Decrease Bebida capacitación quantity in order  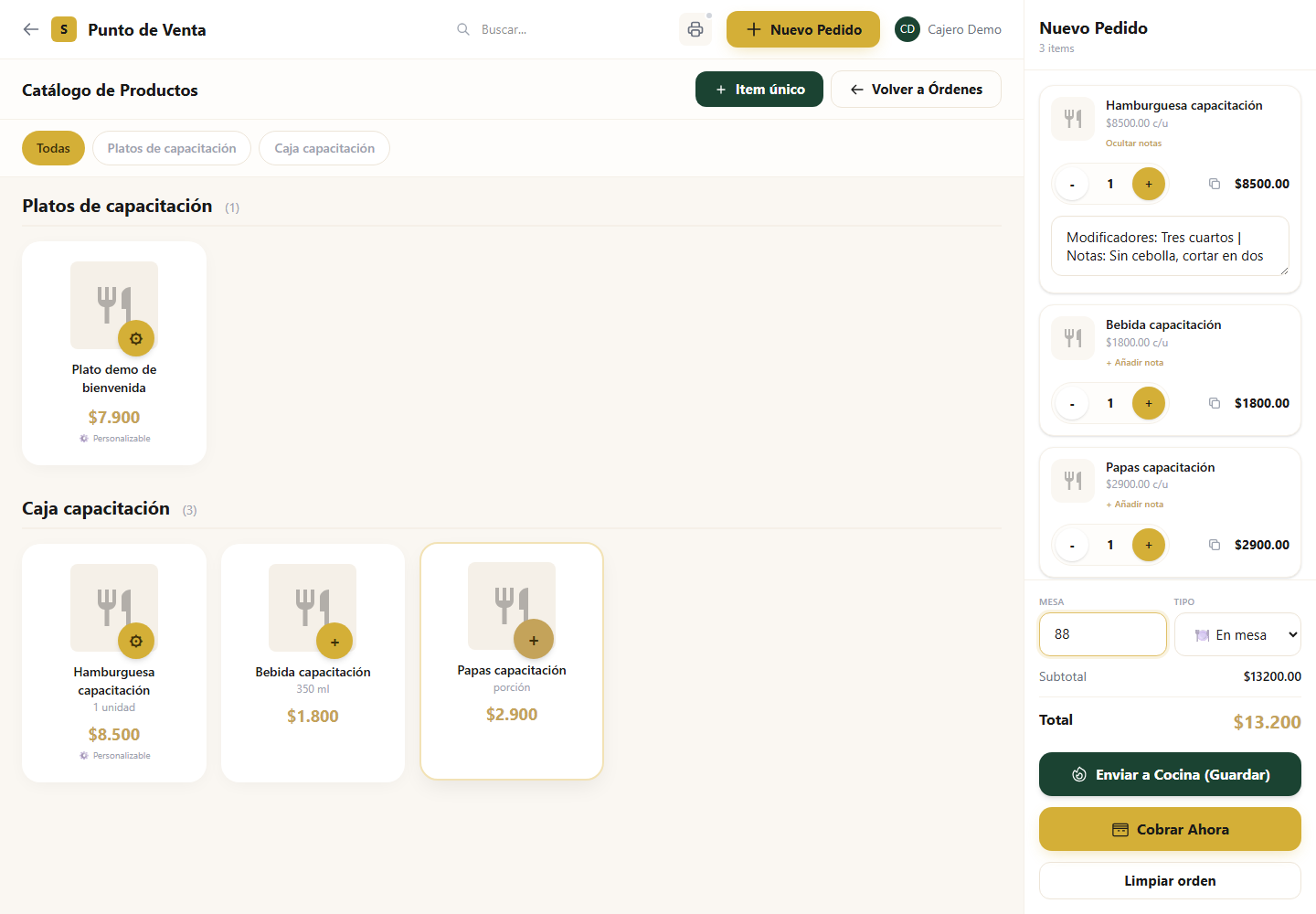click(x=1072, y=403)
